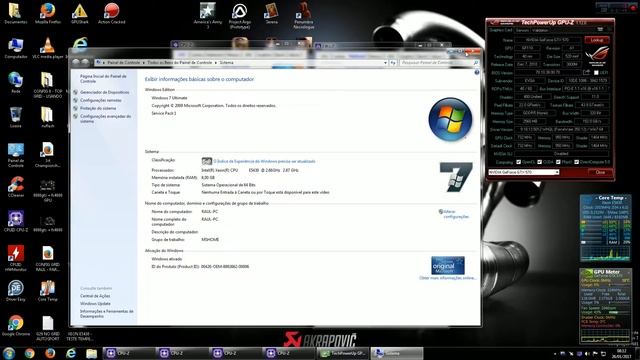Open the Project Argo (Prototype) shortcut

240,16
